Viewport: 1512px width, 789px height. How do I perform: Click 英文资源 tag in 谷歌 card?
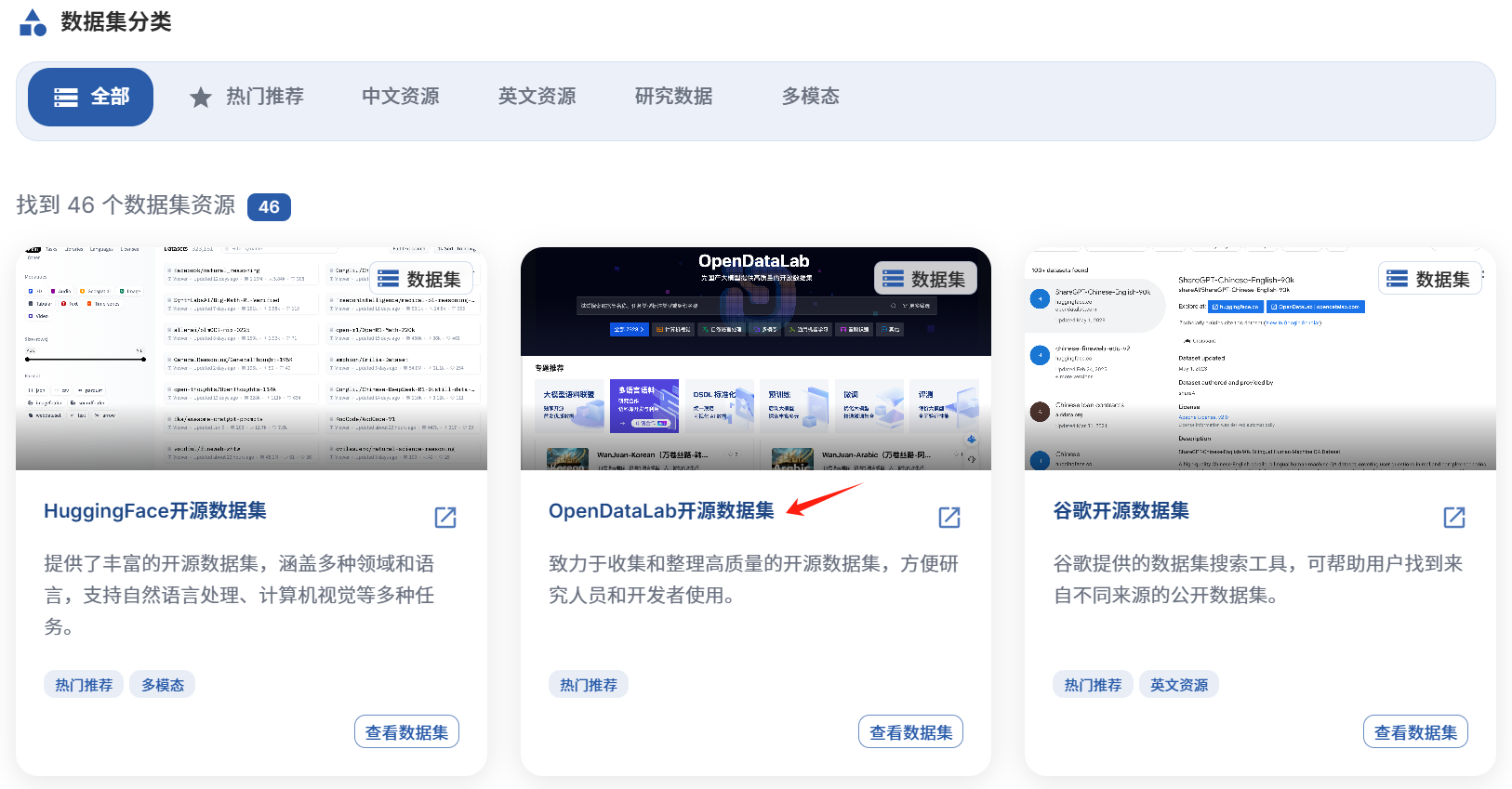click(x=1179, y=685)
